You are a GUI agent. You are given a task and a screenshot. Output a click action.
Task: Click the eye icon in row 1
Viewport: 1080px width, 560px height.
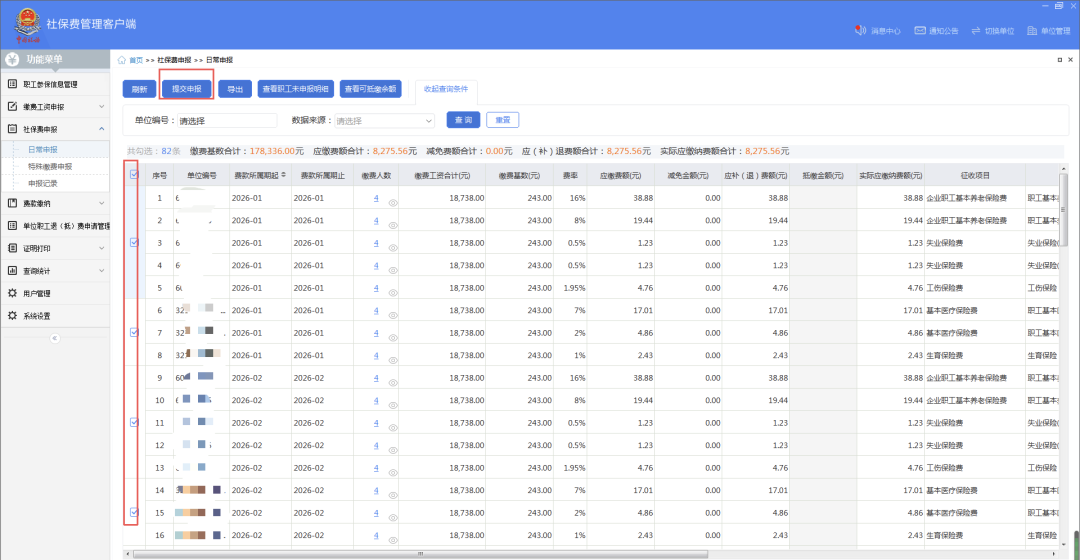pos(393,203)
